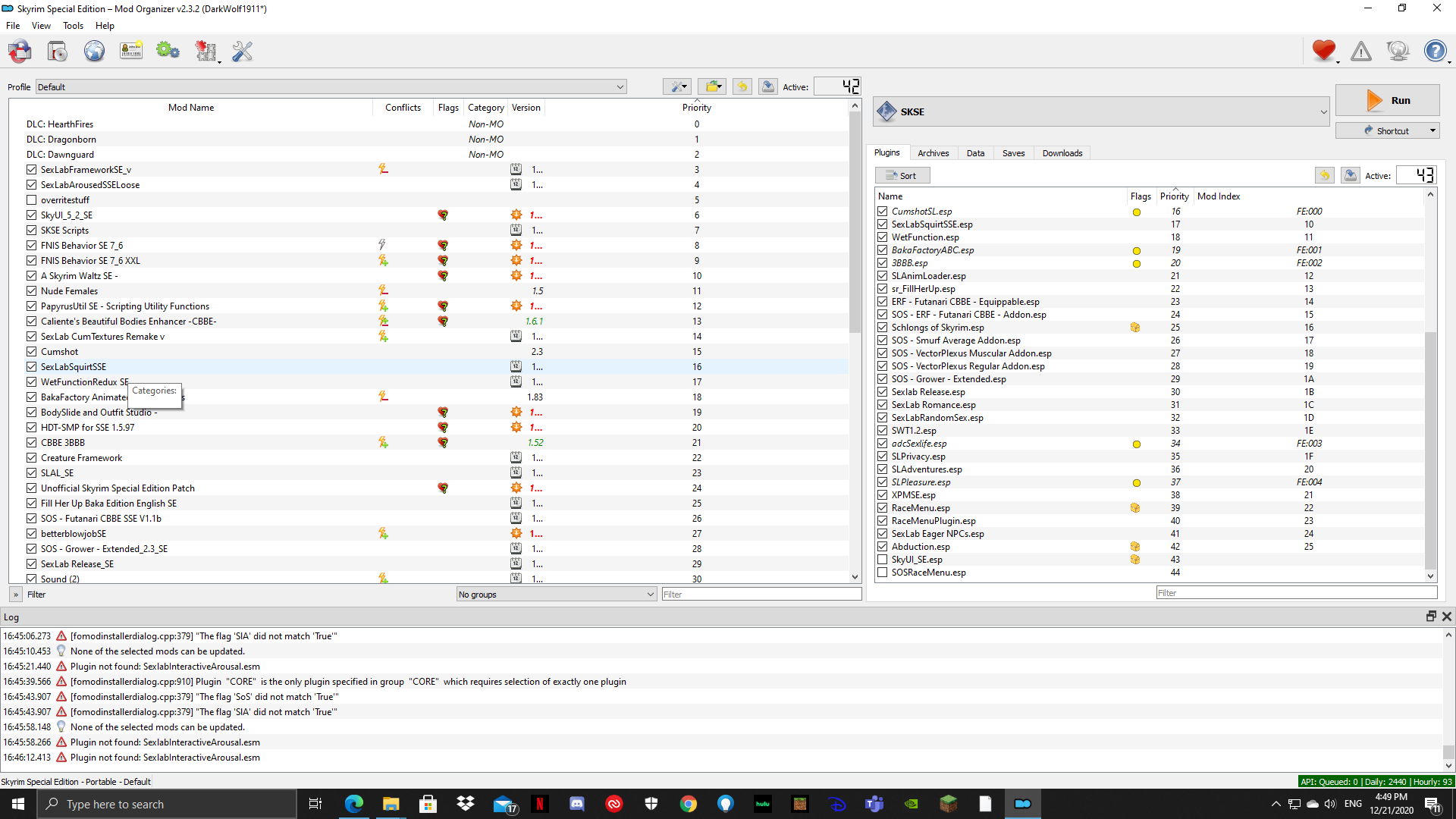Open the mod list options wrench dropdown
This screenshot has width=1456, height=819.
(x=676, y=86)
